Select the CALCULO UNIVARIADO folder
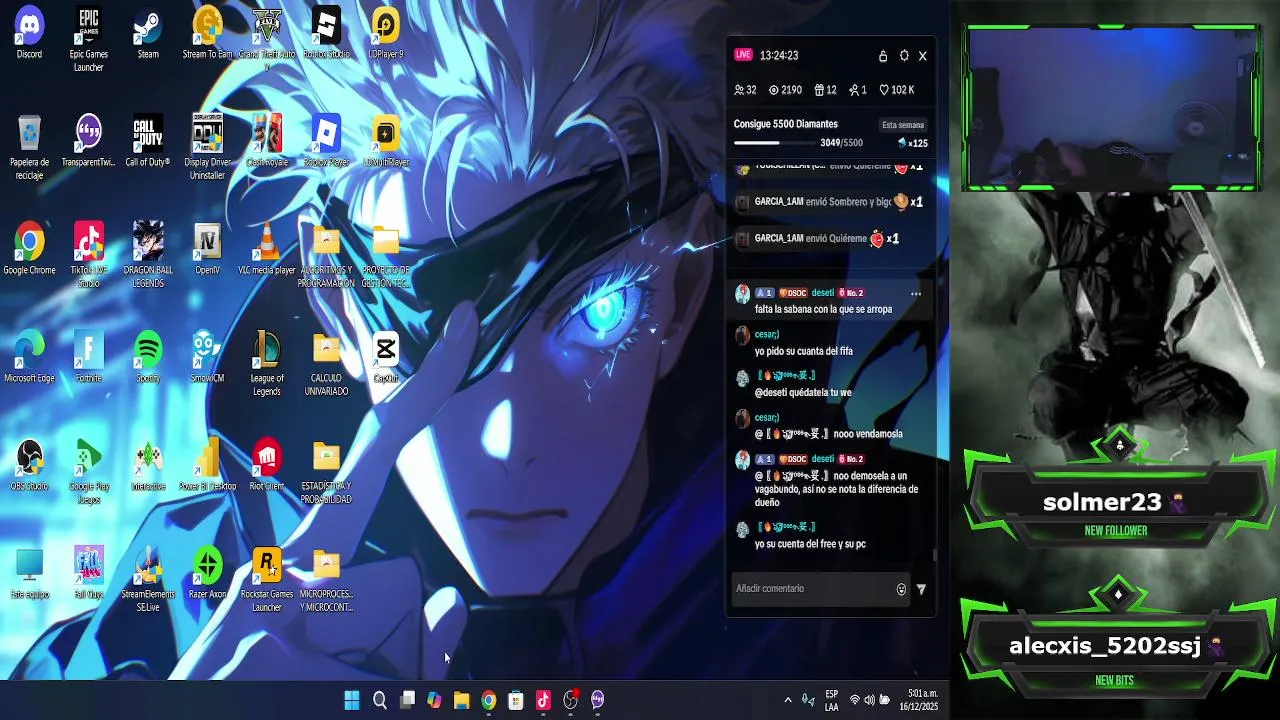1280x720 pixels. [x=326, y=364]
